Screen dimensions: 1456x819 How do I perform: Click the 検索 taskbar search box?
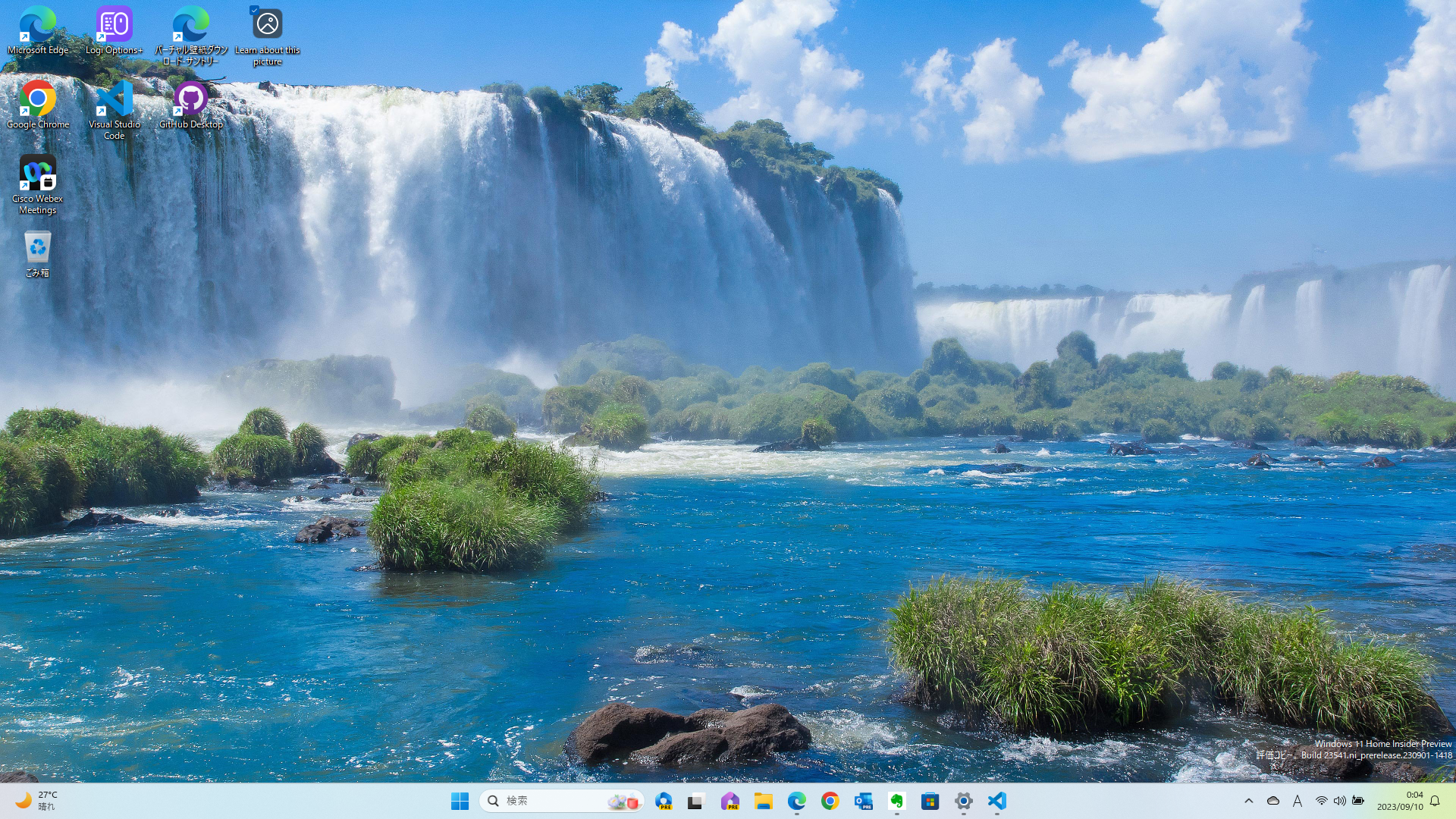tap(562, 801)
